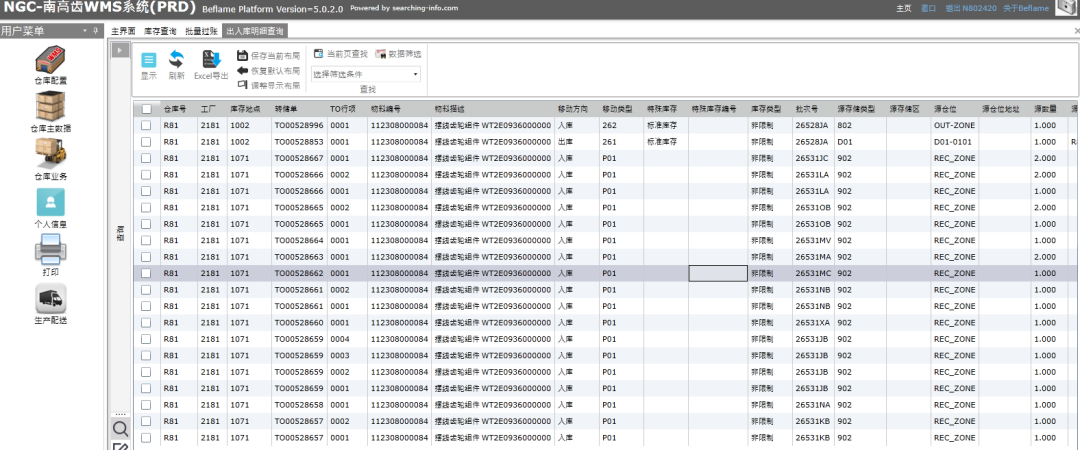Image resolution: width=1080 pixels, height=450 pixels.
Task: Close the tab area with the X button
Action: [1076, 32]
